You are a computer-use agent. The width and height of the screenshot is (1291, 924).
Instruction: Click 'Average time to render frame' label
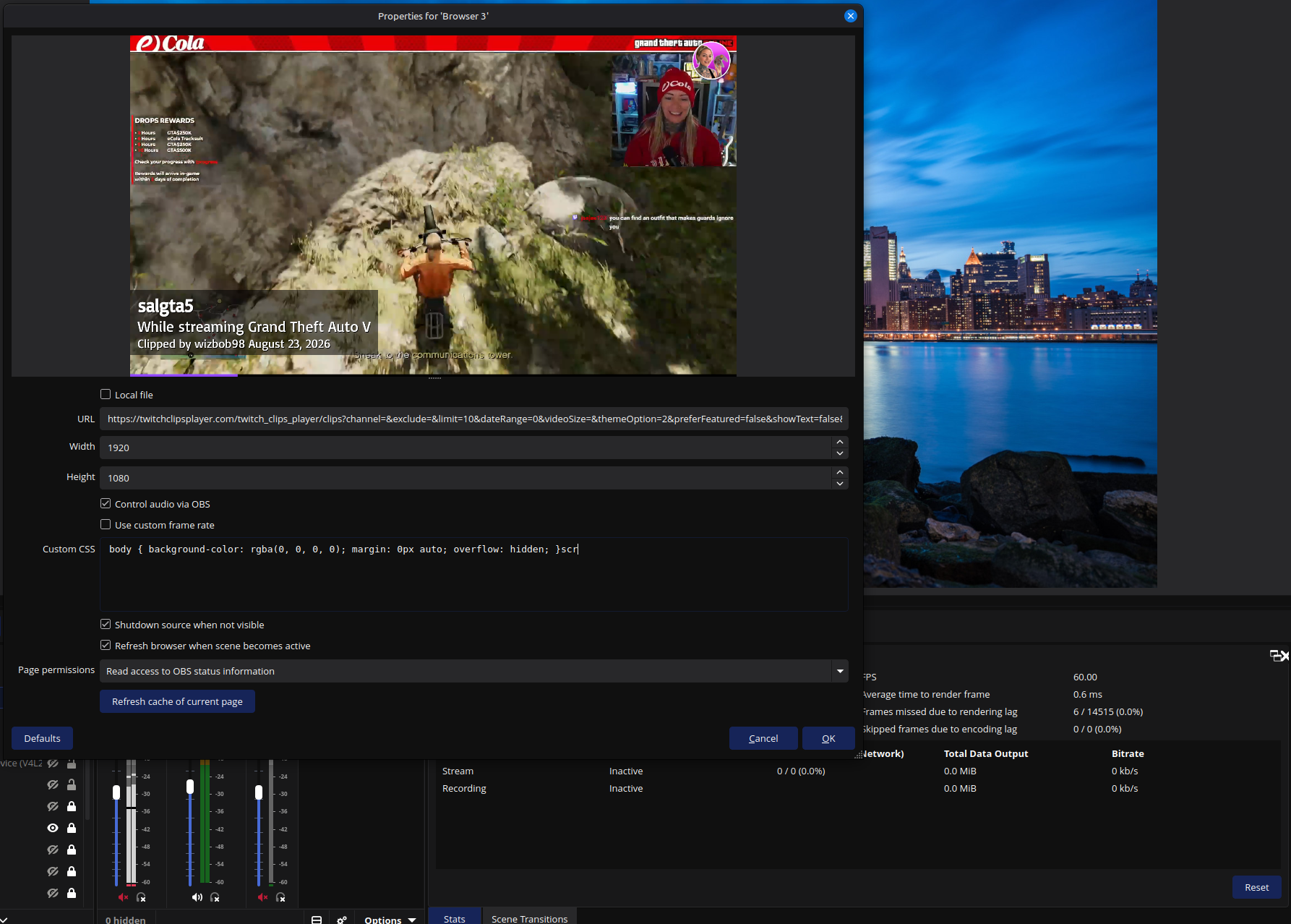pos(927,694)
